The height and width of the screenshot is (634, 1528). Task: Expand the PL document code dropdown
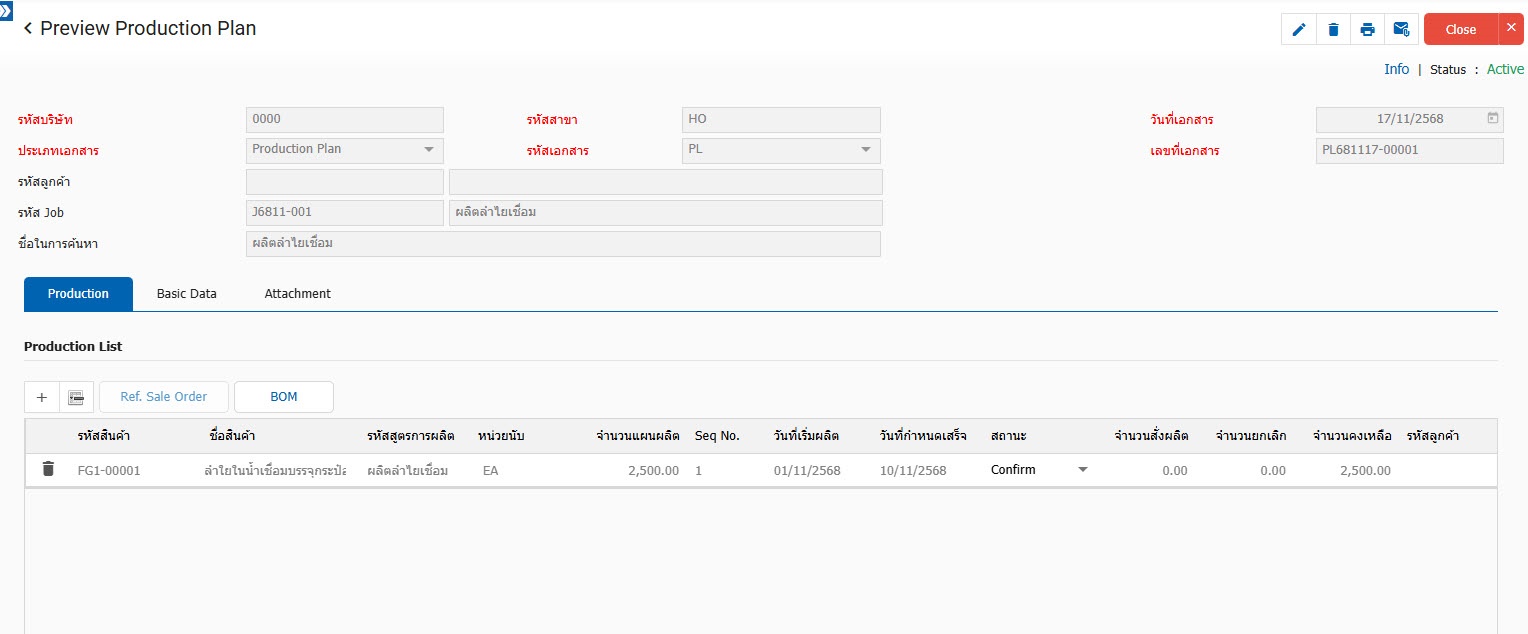pyautogui.click(x=865, y=150)
